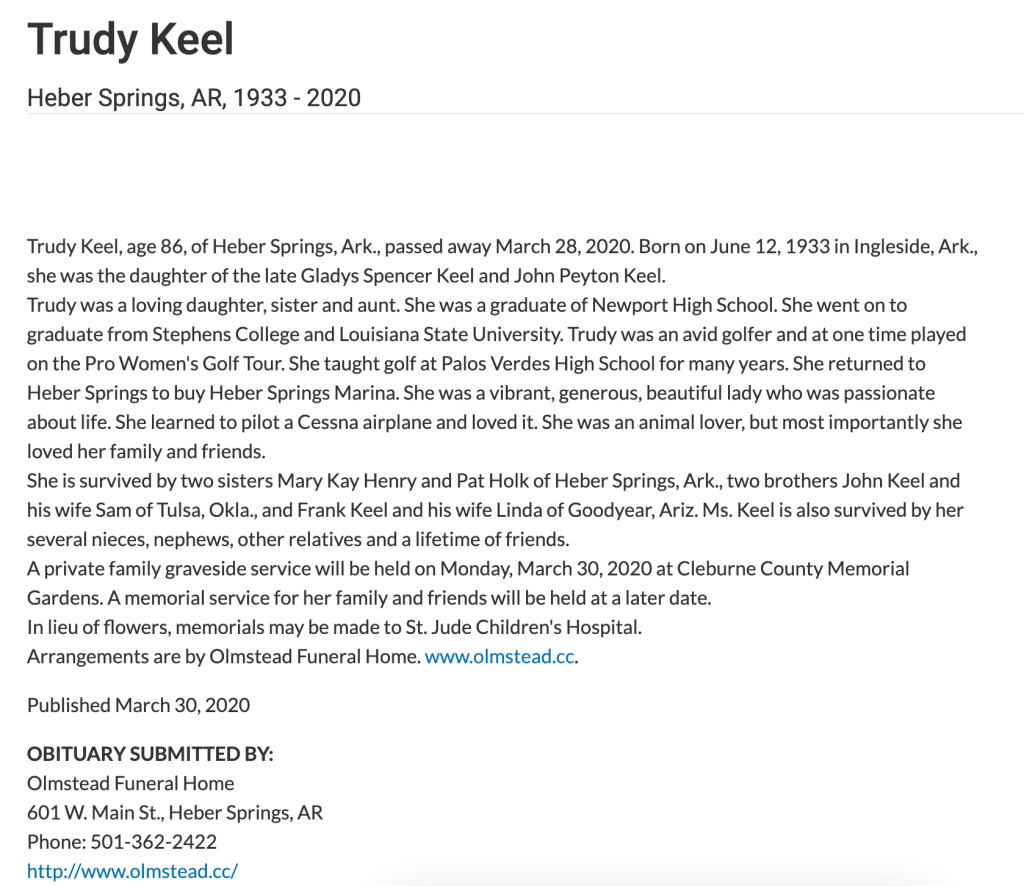Click the "Cleburne County Memorial" text
Screen dimensions: 1024x886
pyautogui.click(x=793, y=569)
